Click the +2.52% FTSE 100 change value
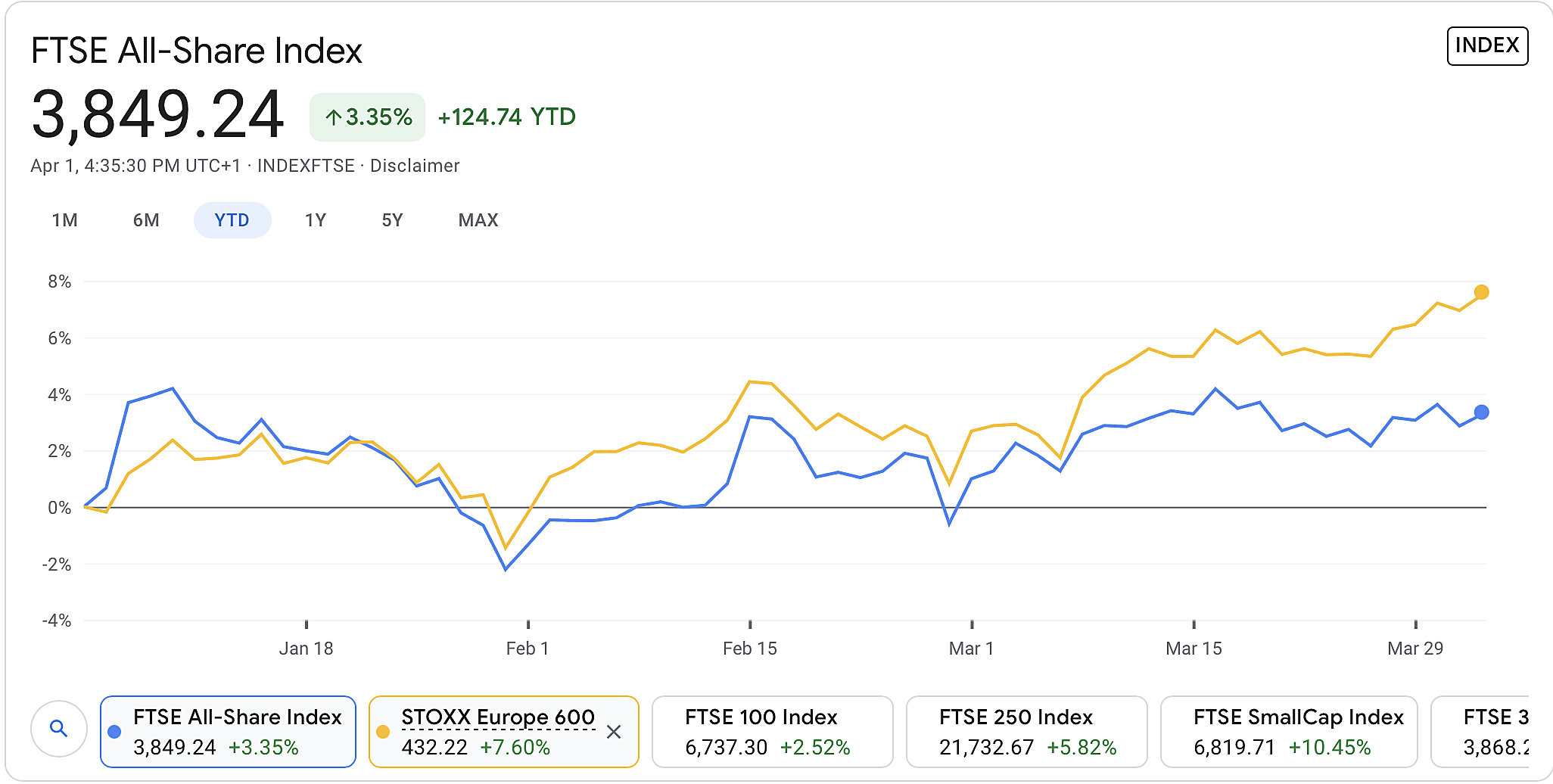Viewport: 1553px width, 784px height. click(x=815, y=748)
